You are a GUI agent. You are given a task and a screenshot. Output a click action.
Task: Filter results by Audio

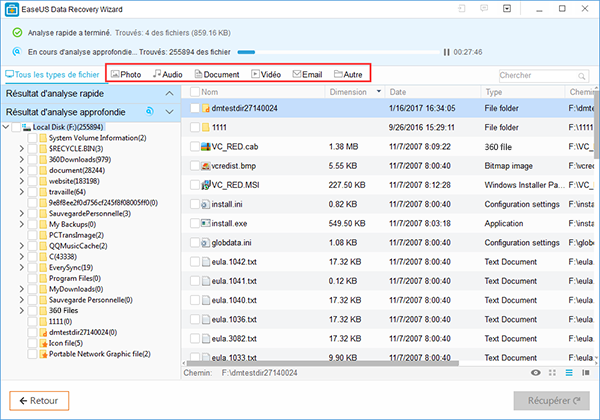pos(168,74)
